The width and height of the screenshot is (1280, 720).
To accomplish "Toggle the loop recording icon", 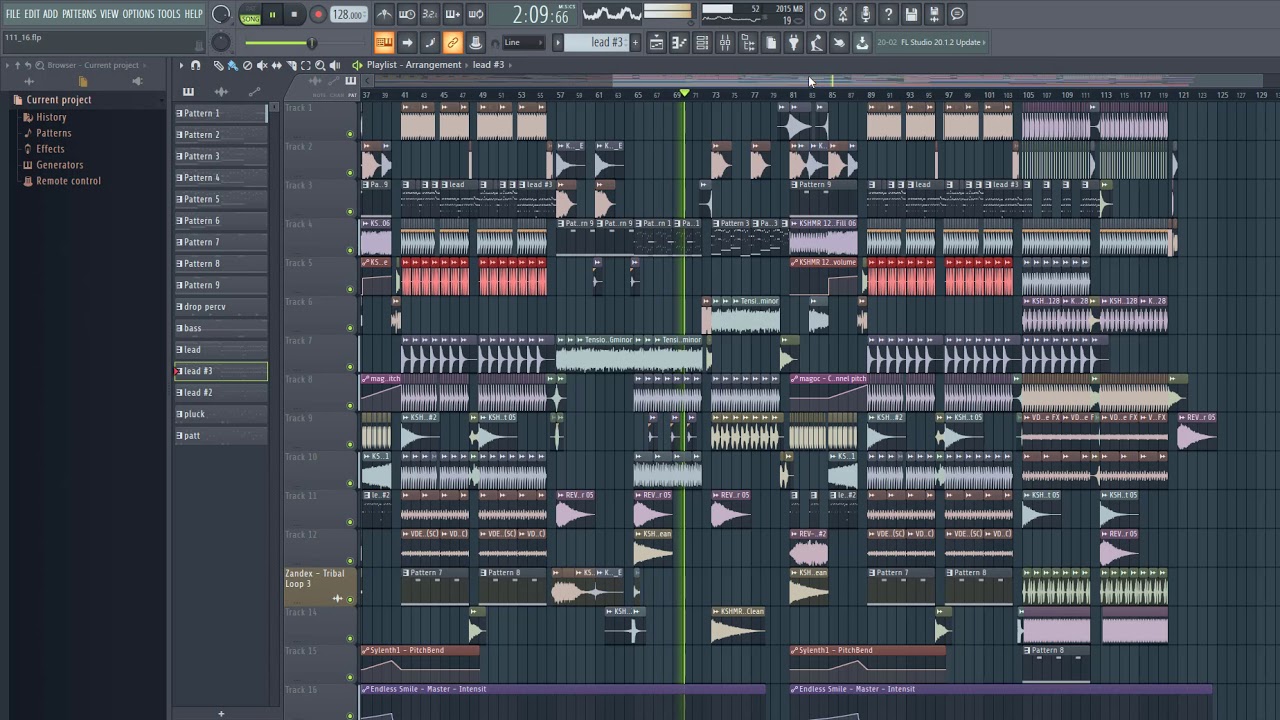I will coord(476,14).
